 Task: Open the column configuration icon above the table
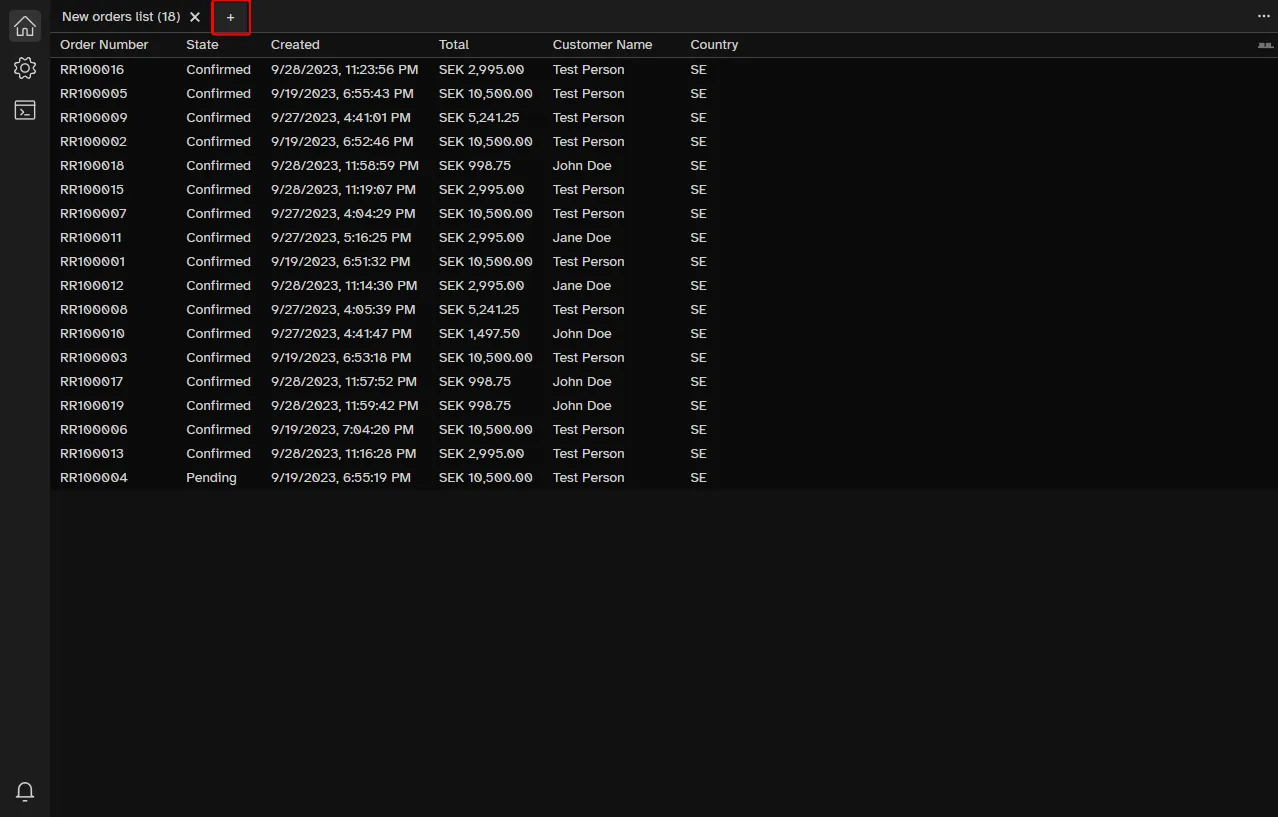[1267, 44]
